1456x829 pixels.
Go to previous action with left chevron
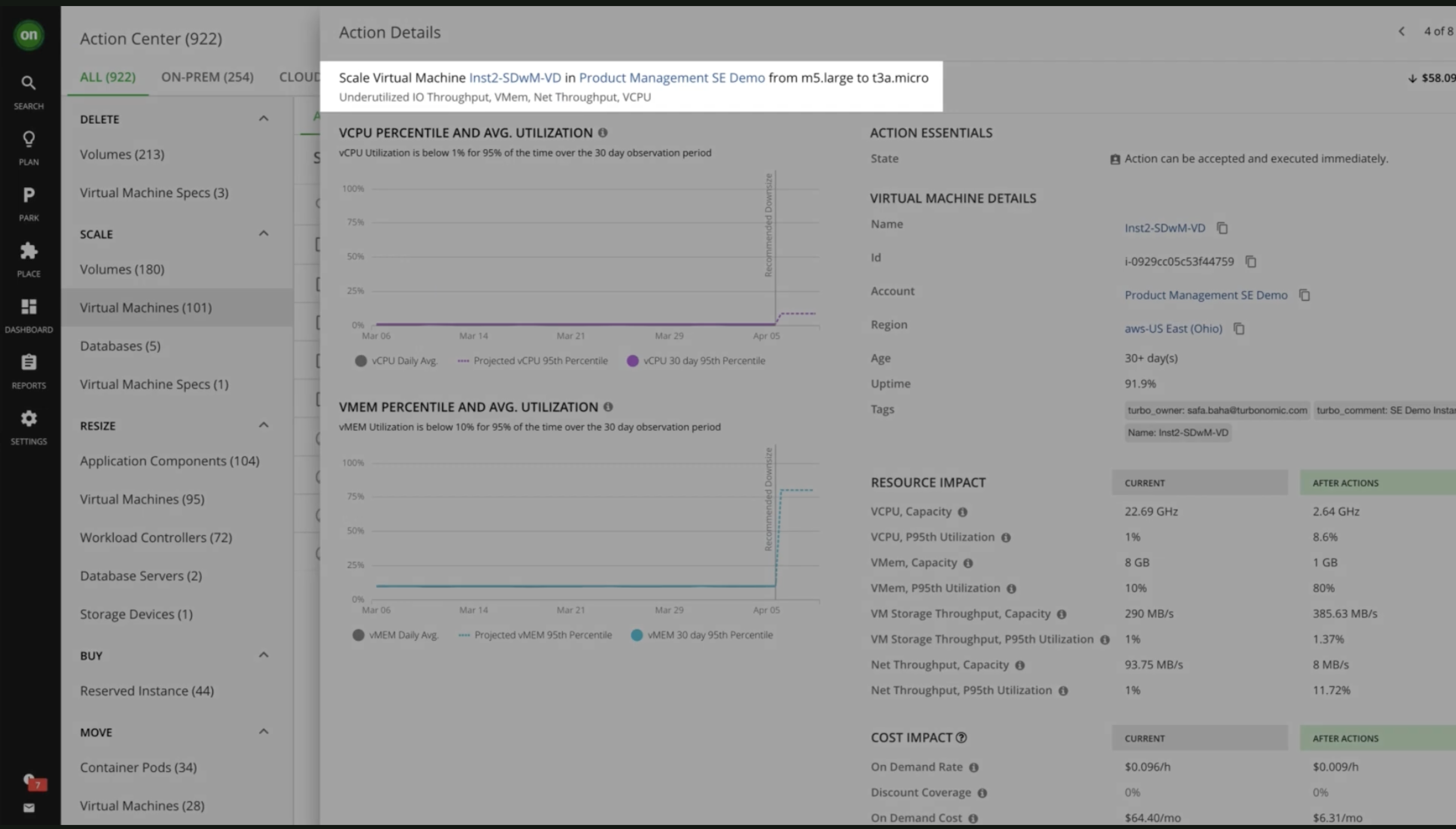tap(1401, 31)
